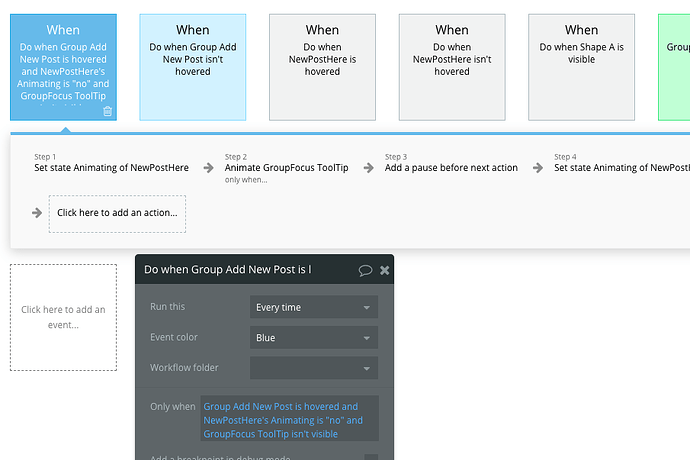Select Step 4 Set state Animating action
Viewport: 690px width, 460px height.
(620, 168)
